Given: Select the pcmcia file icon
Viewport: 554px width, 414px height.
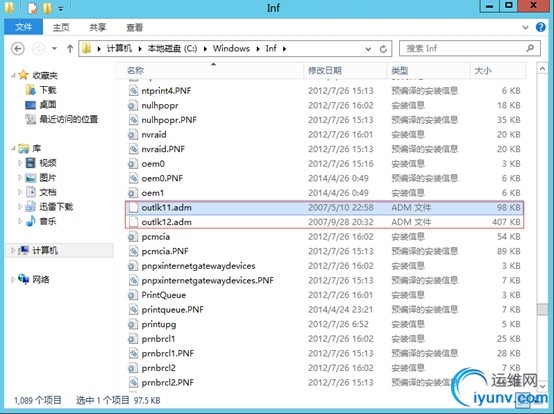Looking at the screenshot, I should 132,237.
